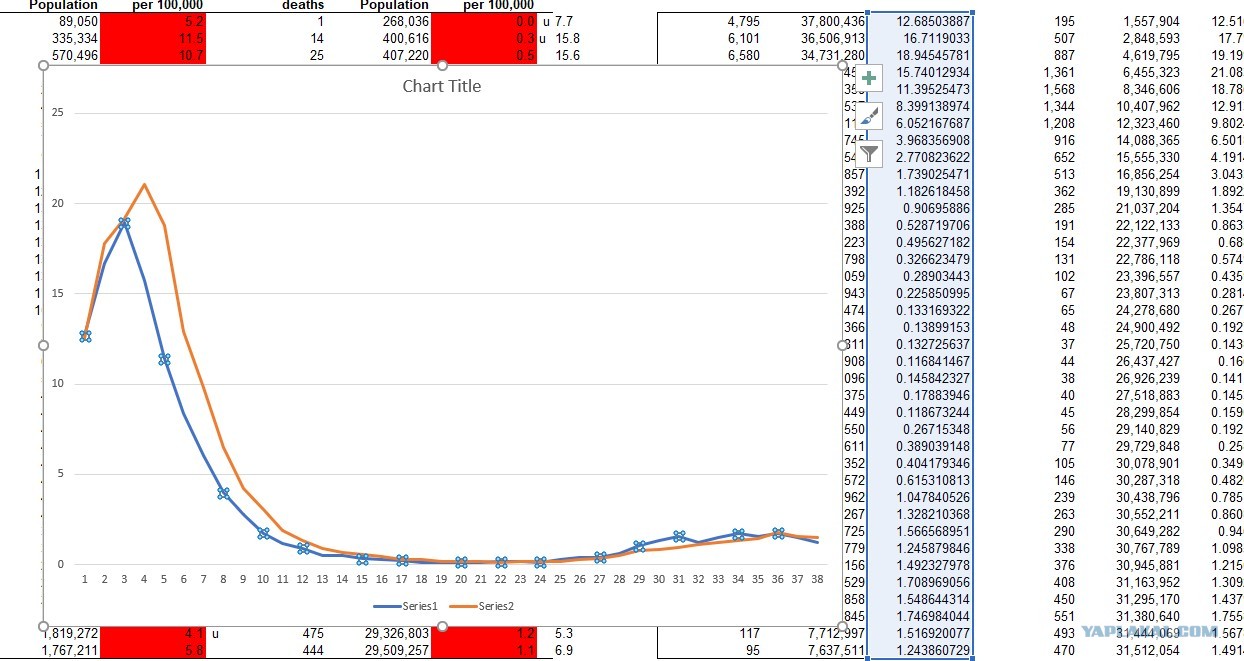Select cell with value 18.94545781

tap(921, 55)
